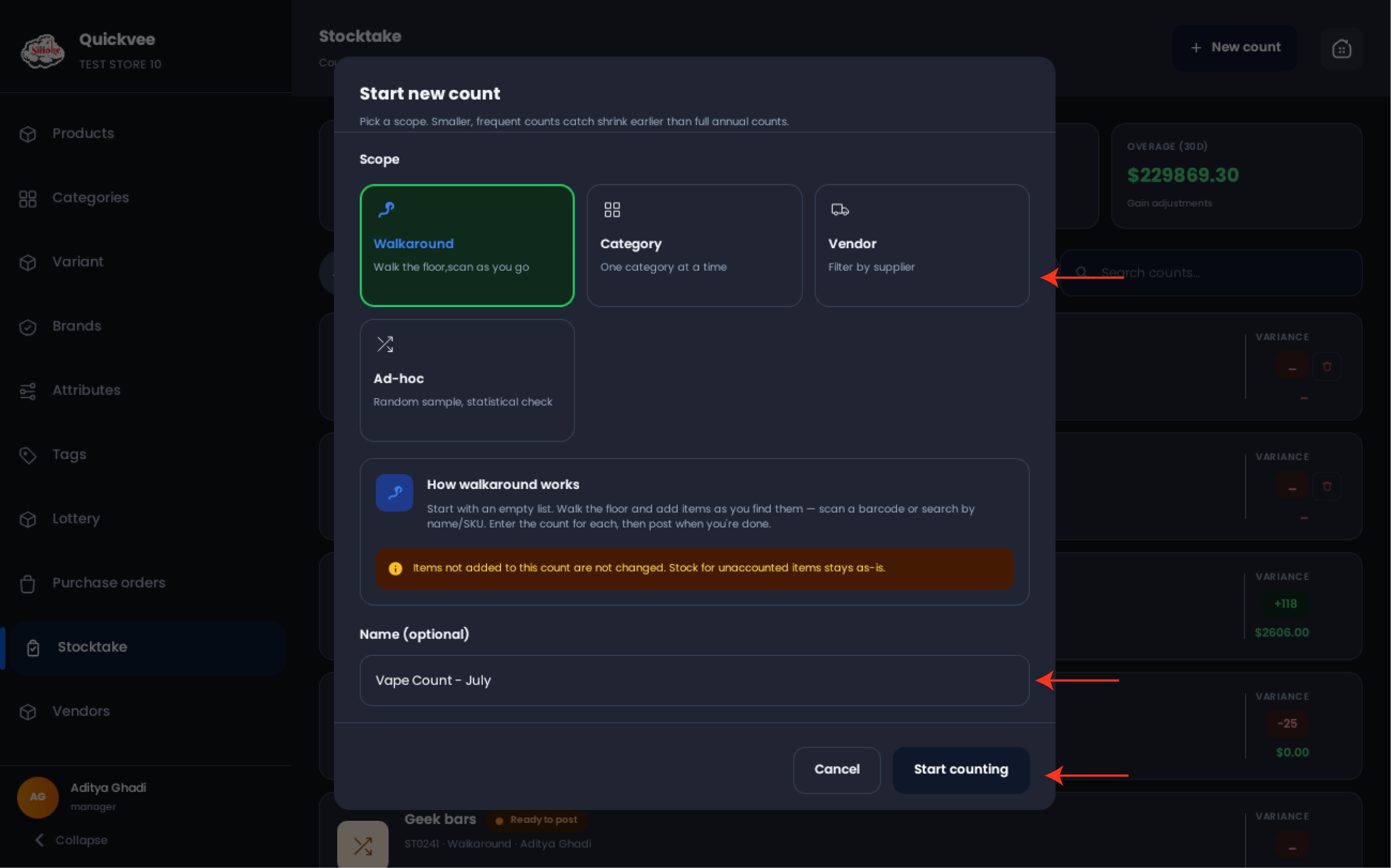1391x868 pixels.
Task: Select the Walkaround scope card
Action: coord(467,245)
